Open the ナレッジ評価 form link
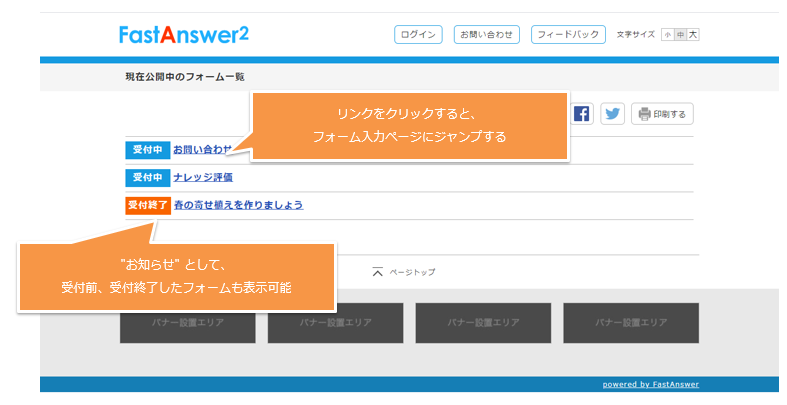This screenshot has height=405, width=787. [203, 177]
